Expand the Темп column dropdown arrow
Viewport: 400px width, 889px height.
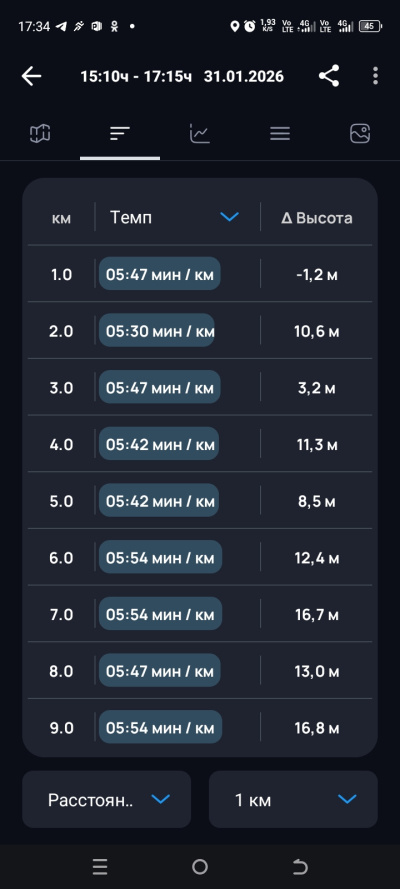click(x=229, y=217)
